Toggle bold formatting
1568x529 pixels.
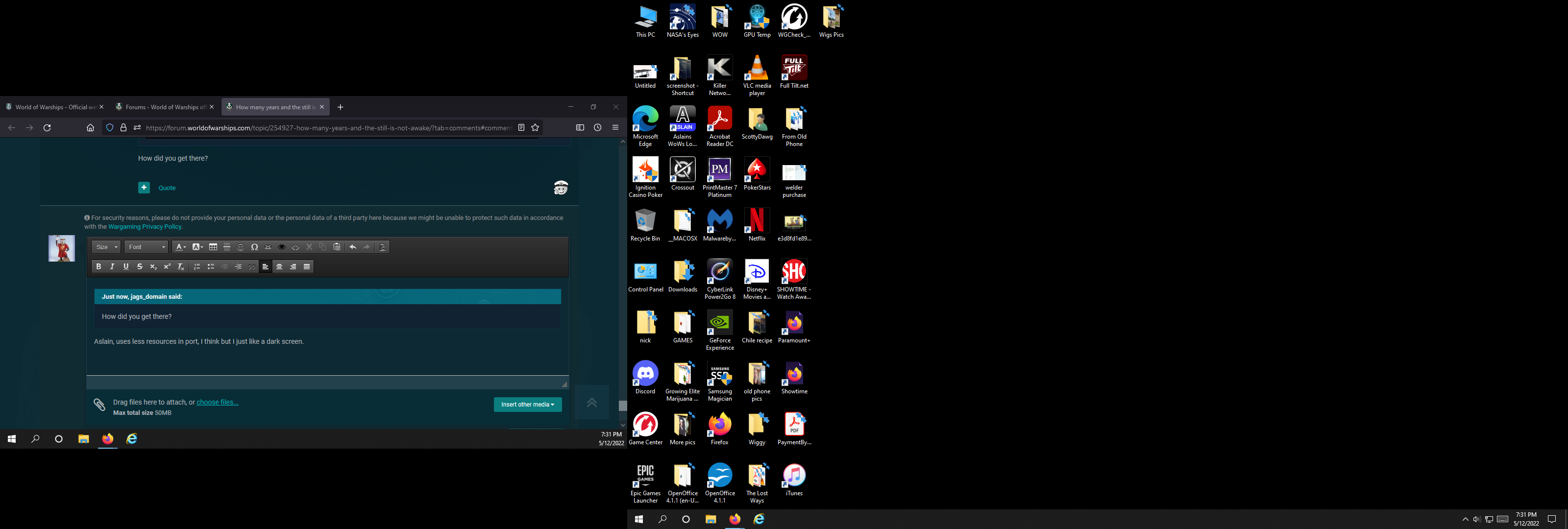click(98, 266)
